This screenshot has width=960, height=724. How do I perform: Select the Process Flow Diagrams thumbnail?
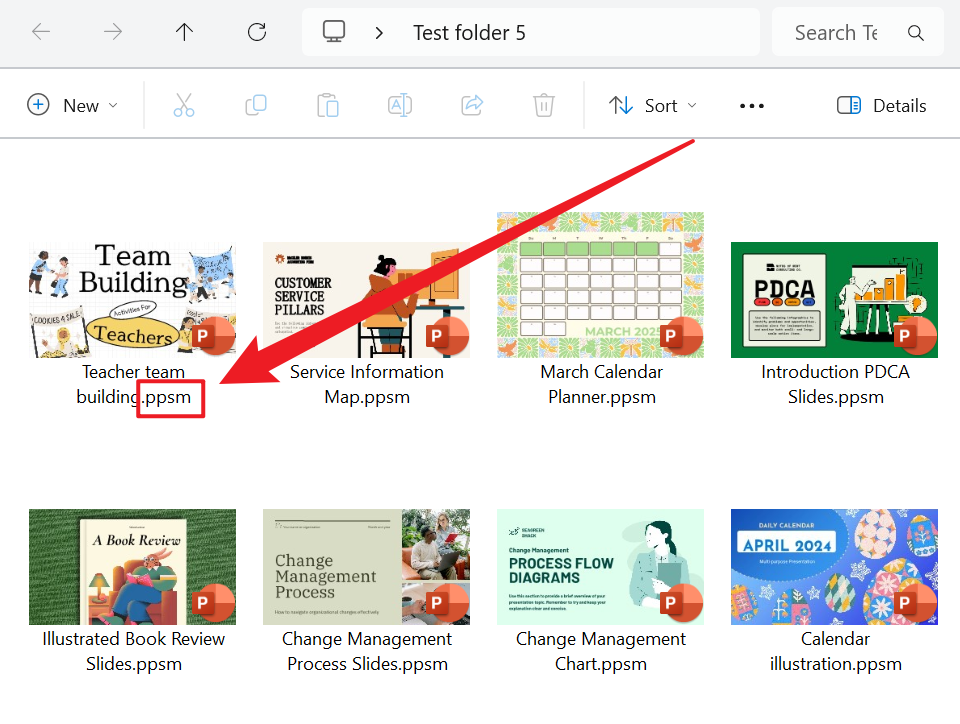pyautogui.click(x=601, y=567)
